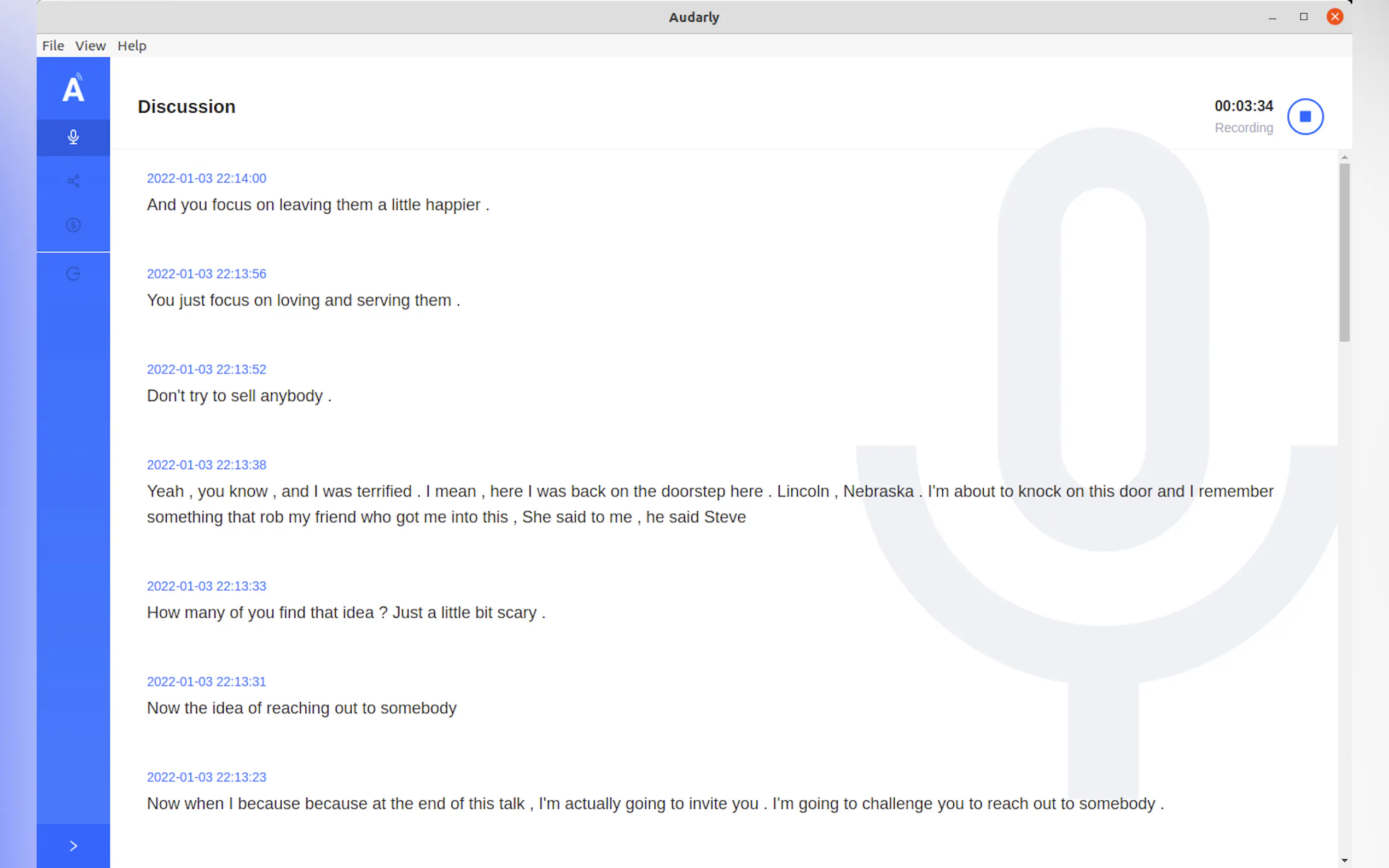Stop the recording with the stop button

tap(1305, 116)
